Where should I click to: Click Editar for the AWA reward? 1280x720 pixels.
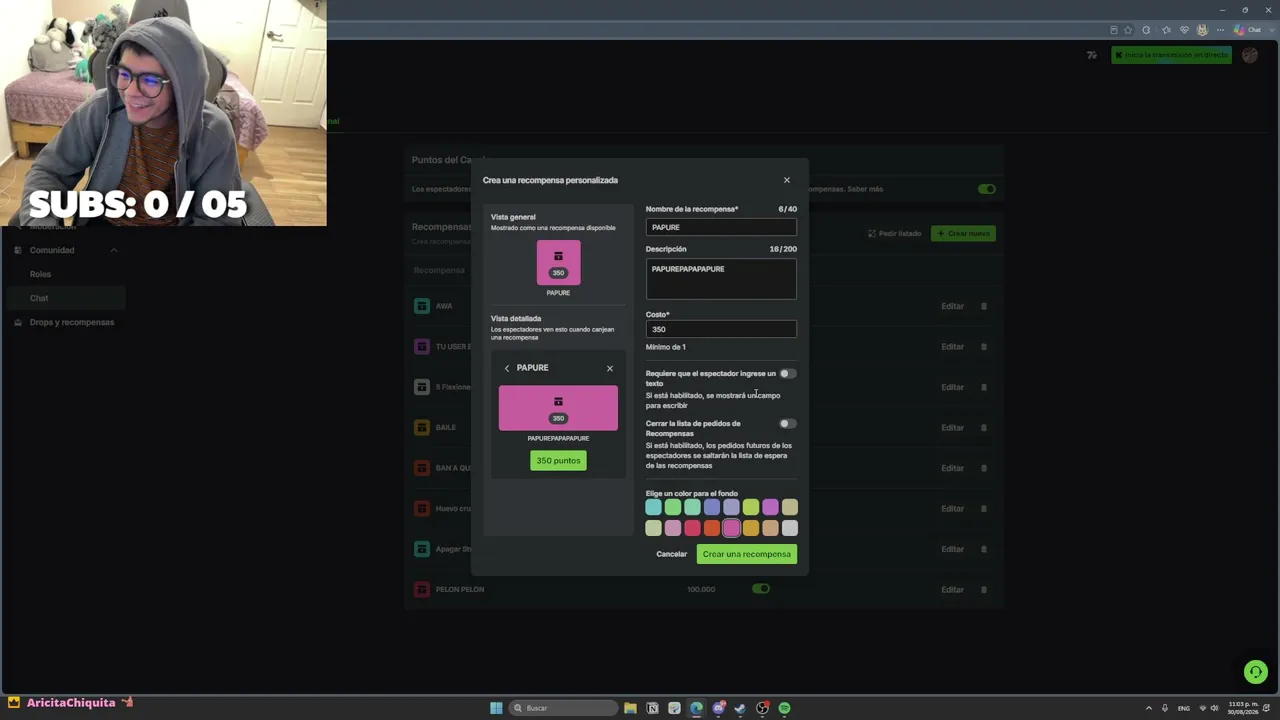point(952,306)
